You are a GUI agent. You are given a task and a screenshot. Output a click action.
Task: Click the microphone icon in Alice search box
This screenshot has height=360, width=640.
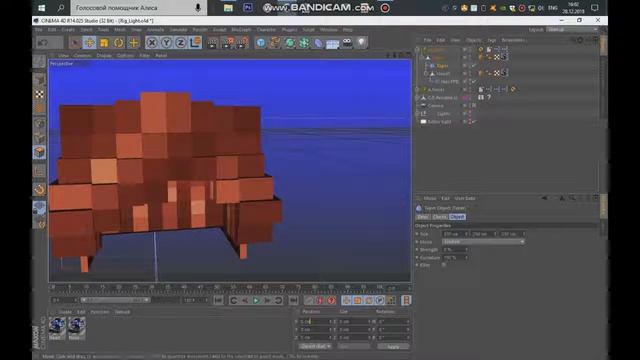[198, 8]
